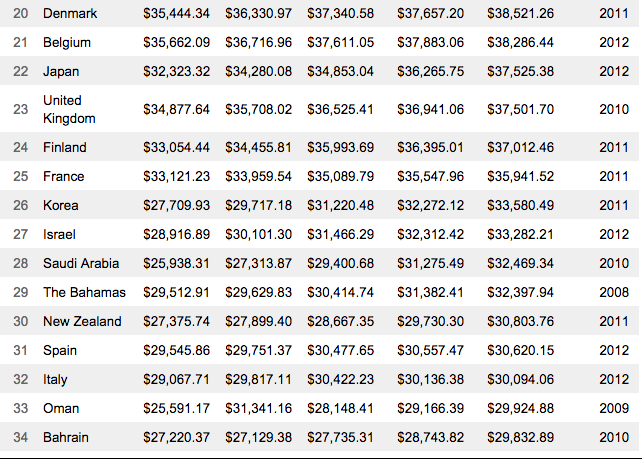
Task: Select the Spain row label
Action: 61,351
